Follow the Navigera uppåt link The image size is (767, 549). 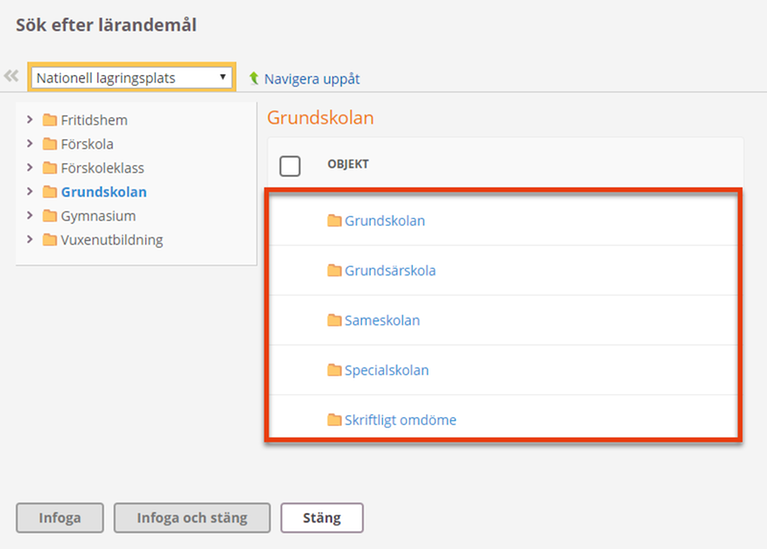312,79
